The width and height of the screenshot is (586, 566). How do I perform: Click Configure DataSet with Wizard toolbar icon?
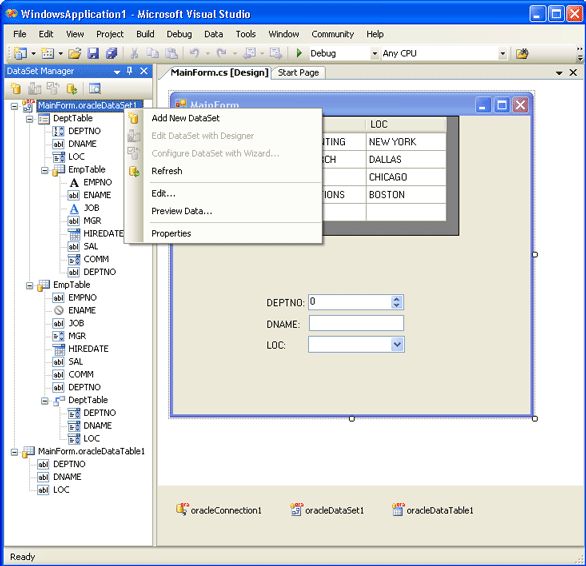53,89
